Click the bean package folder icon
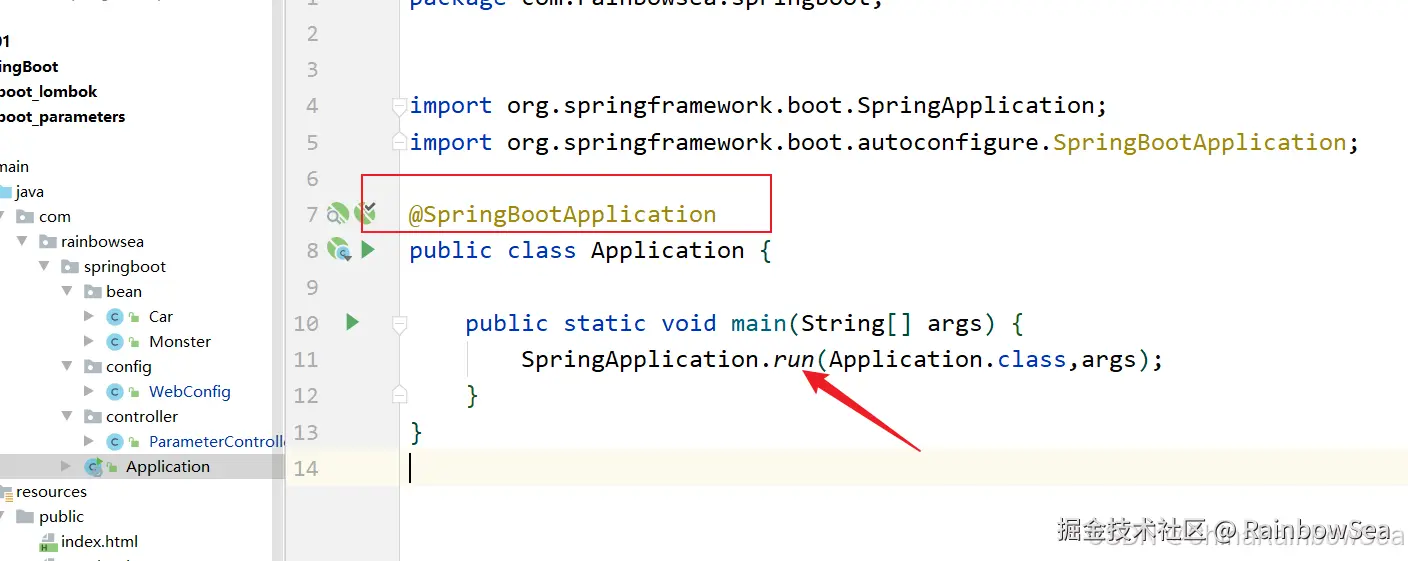The image size is (1408, 561). pyautogui.click(x=92, y=292)
